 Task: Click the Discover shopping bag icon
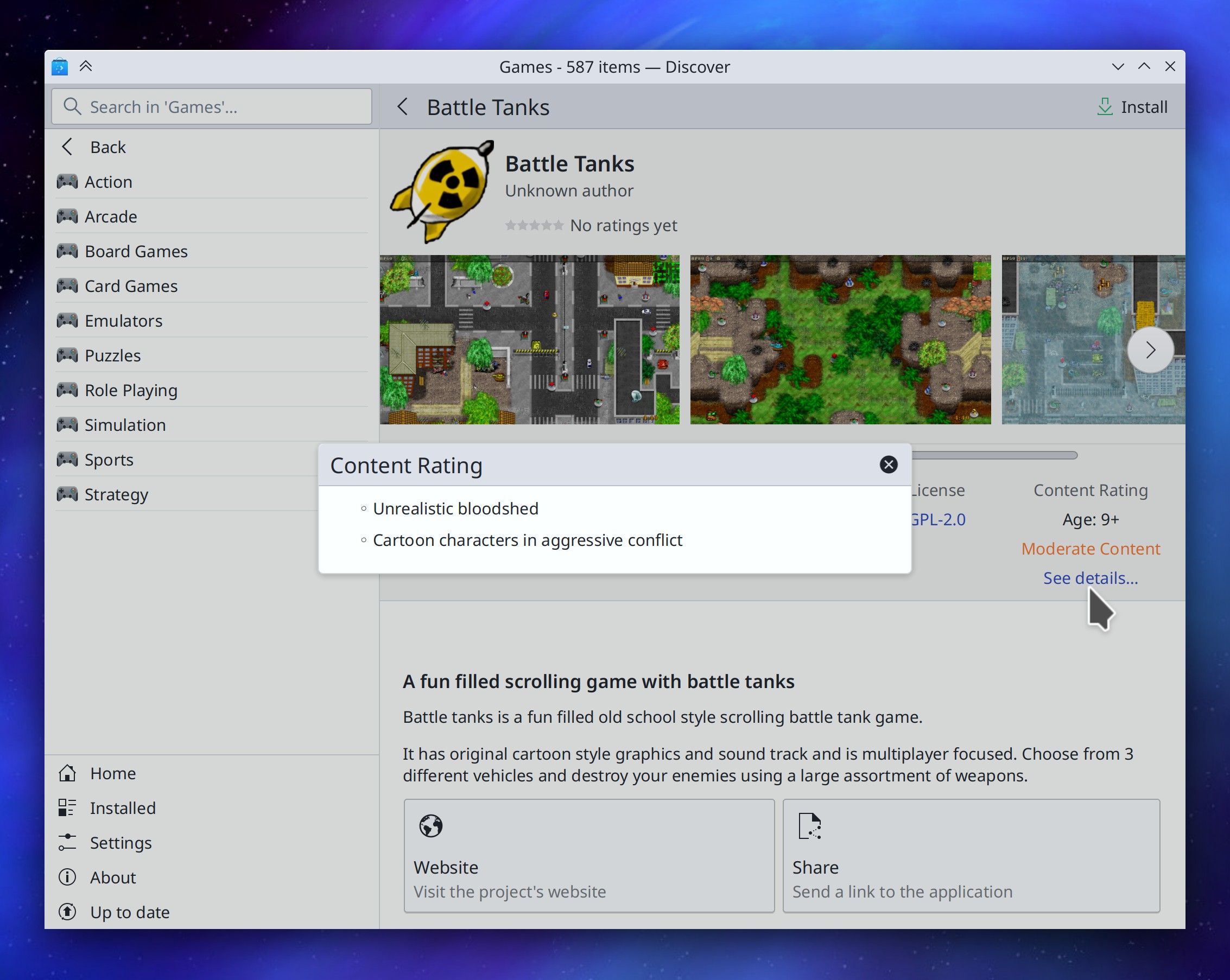(59, 67)
